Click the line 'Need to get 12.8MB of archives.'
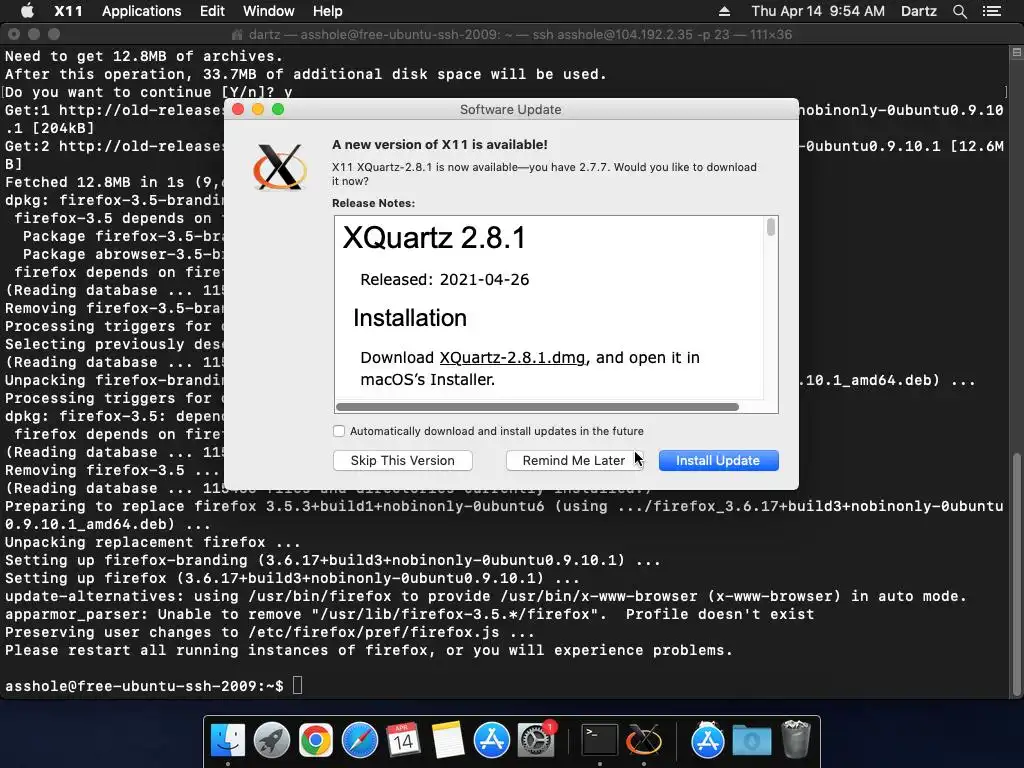This screenshot has width=1024, height=768. coord(144,56)
